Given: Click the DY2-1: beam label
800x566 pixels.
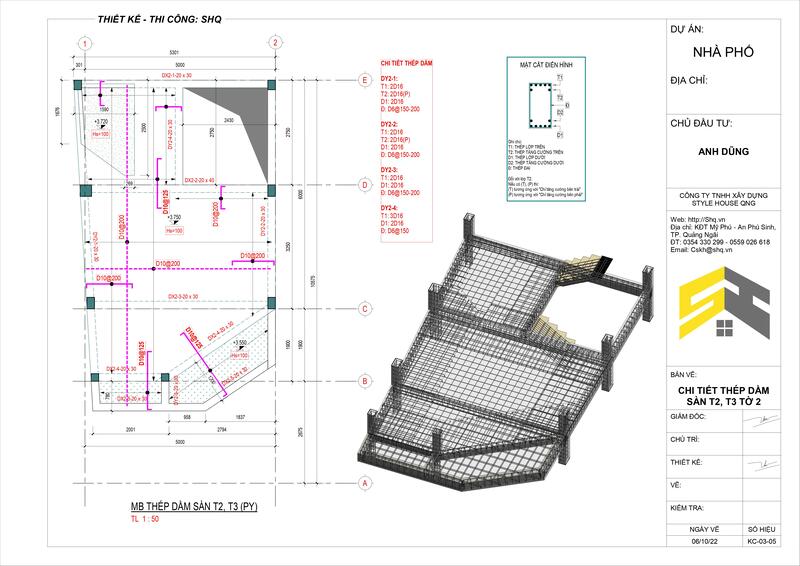Looking at the screenshot, I should pos(389,80).
